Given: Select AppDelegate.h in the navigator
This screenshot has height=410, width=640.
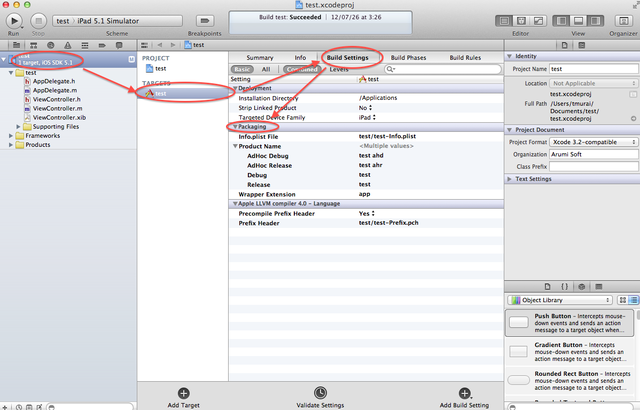Looking at the screenshot, I should click(54, 81).
